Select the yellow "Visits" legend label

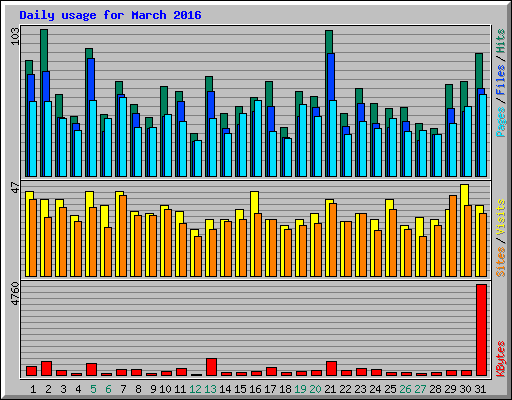coord(501,218)
